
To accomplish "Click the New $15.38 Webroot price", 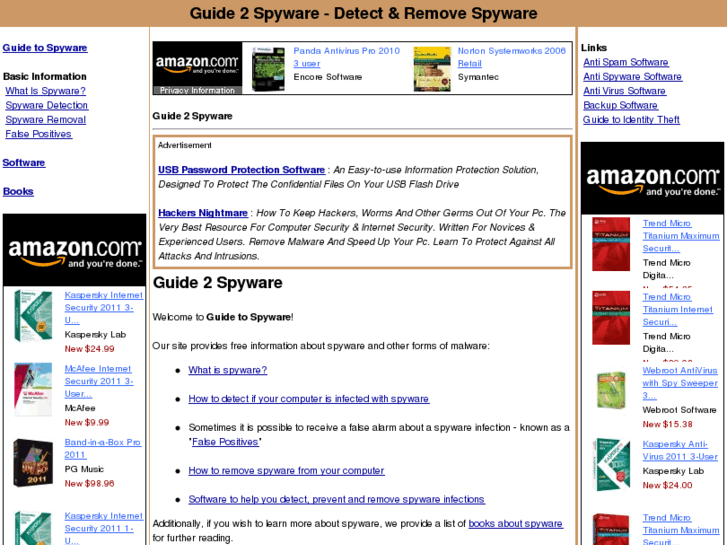I will coord(668,424).
